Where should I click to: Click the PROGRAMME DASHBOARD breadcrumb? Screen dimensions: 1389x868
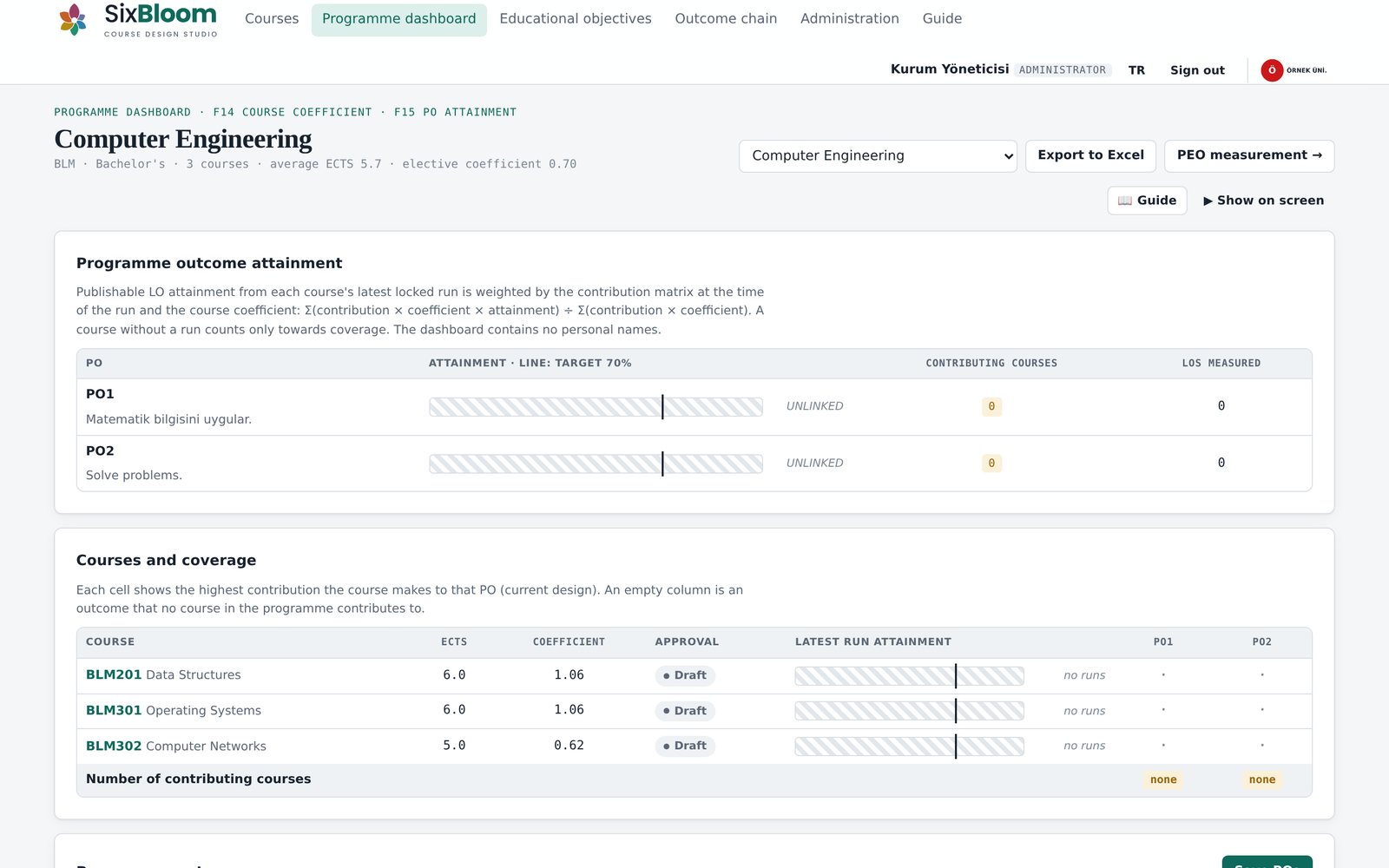click(122, 113)
